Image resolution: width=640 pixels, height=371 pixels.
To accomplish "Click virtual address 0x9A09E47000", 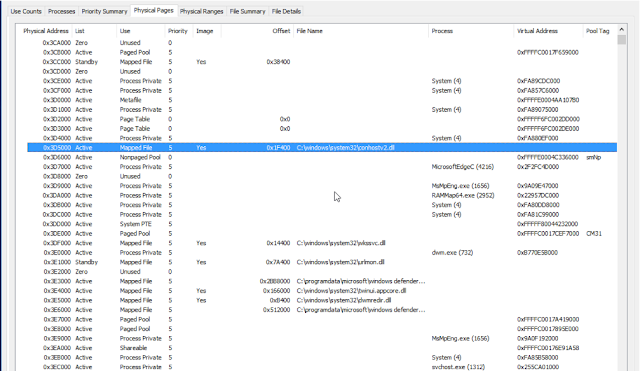I will point(538,186).
